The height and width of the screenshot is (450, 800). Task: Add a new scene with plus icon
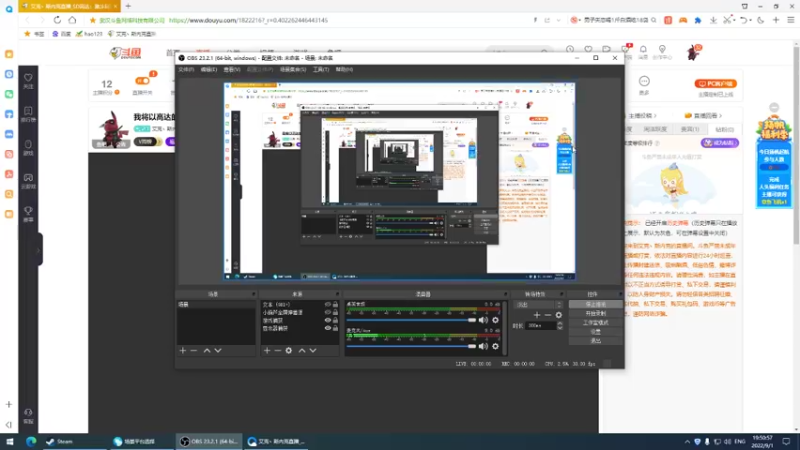[183, 351]
